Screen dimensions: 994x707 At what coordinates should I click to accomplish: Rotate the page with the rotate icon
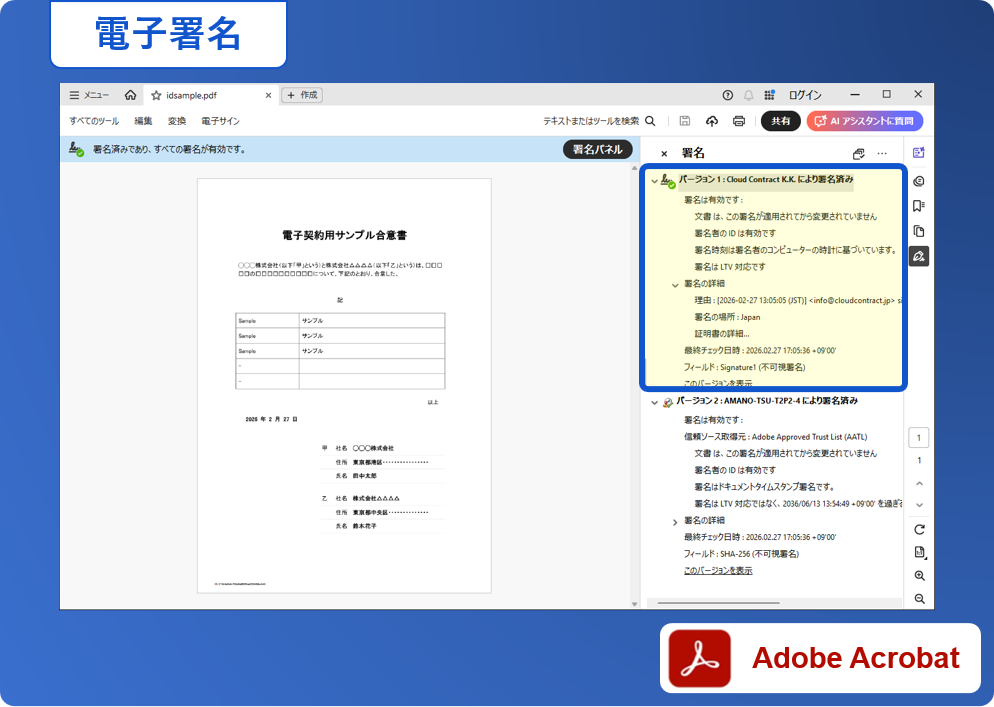[919, 529]
